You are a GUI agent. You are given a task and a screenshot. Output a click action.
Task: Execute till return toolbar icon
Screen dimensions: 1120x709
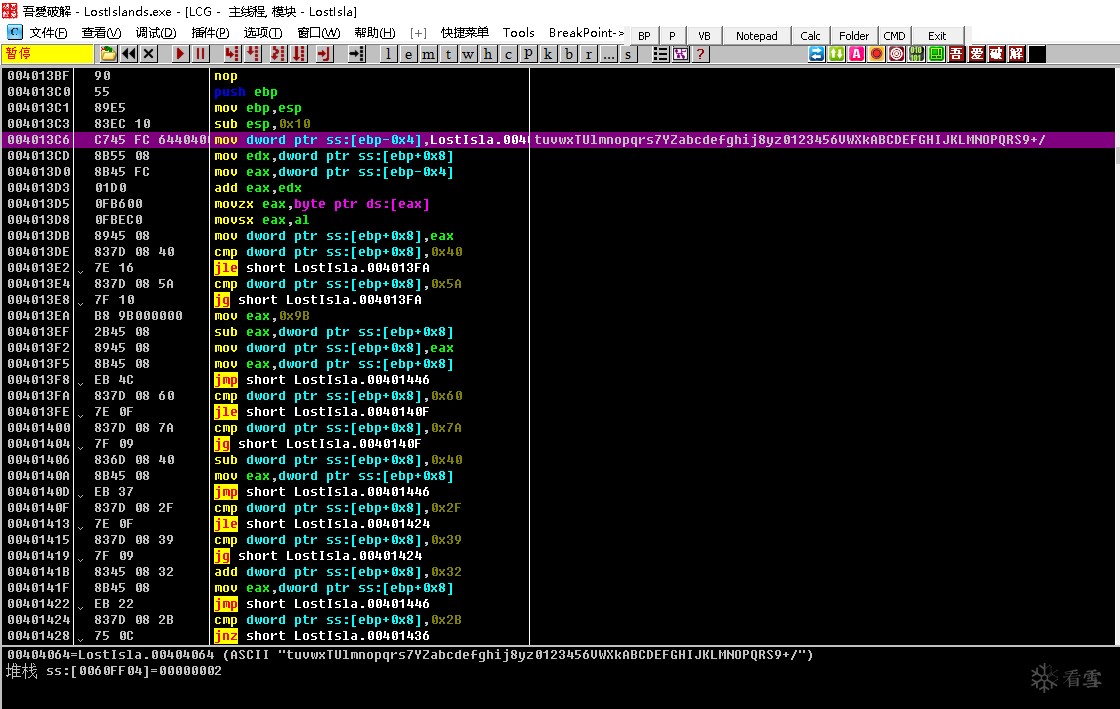coord(324,54)
